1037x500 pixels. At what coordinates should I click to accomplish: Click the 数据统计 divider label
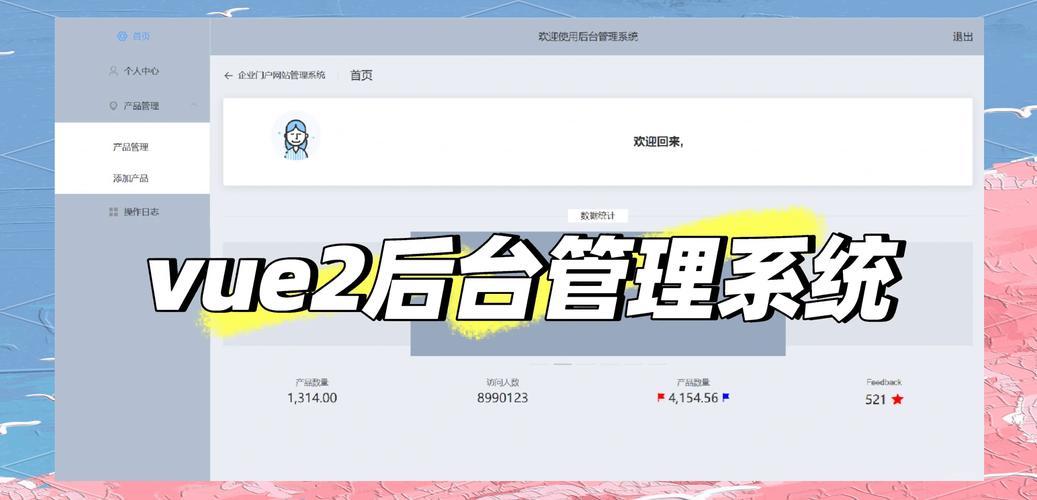[x=597, y=216]
